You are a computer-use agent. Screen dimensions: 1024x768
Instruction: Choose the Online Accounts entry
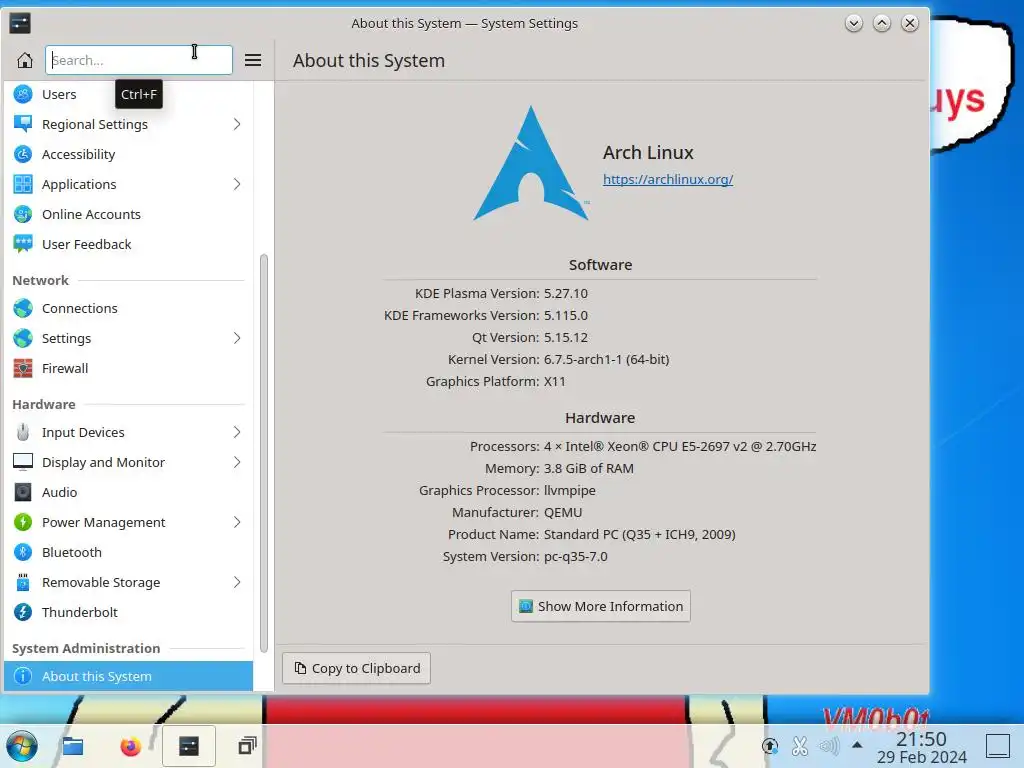[128, 214]
